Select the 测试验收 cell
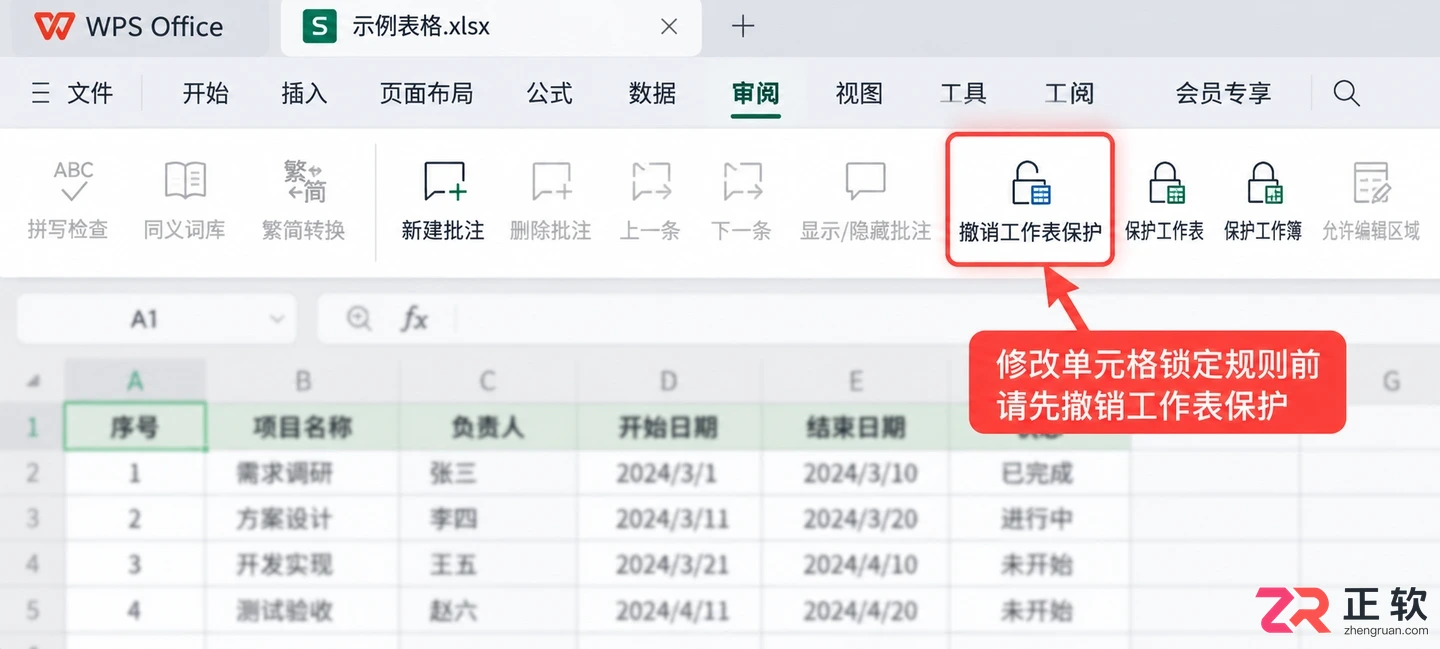The height and width of the screenshot is (649, 1440). pos(303,610)
